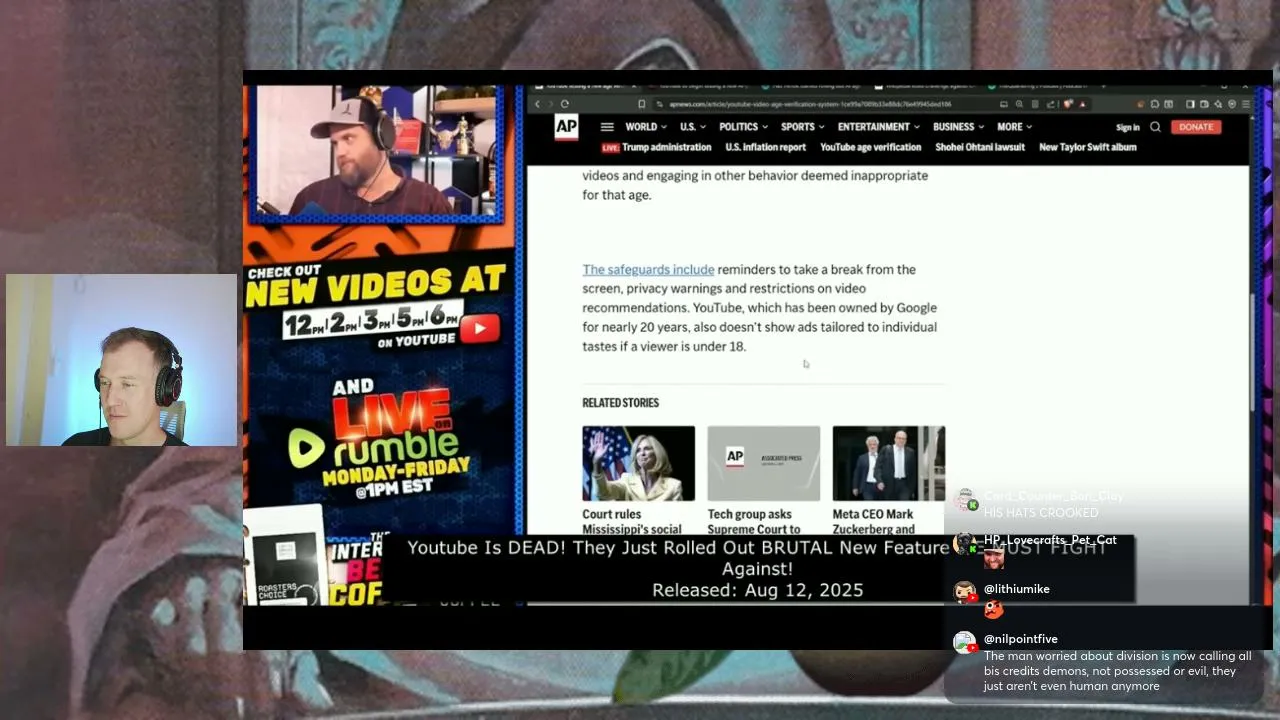This screenshot has width=1280, height=720.
Task: Click the red DONATE button
Action: click(1195, 127)
